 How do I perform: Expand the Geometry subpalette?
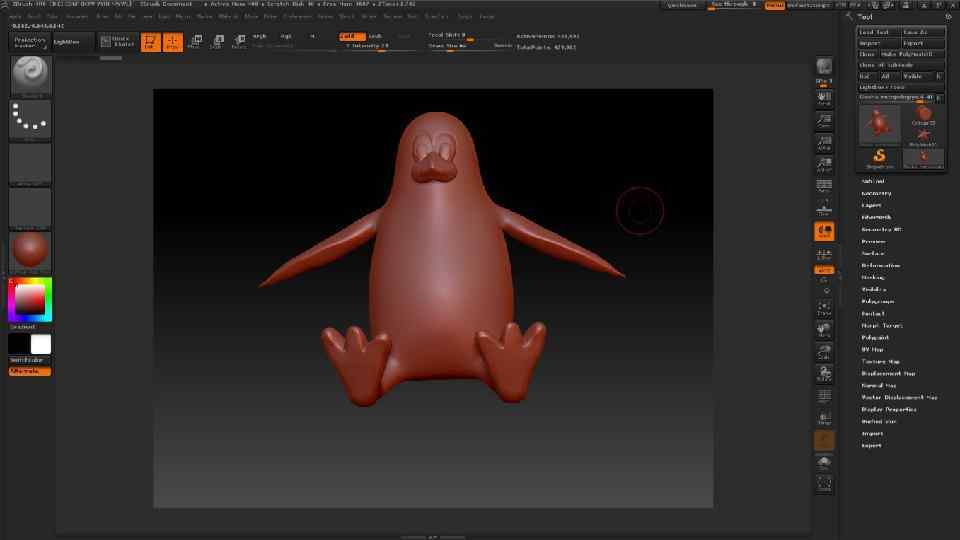pyautogui.click(x=877, y=193)
